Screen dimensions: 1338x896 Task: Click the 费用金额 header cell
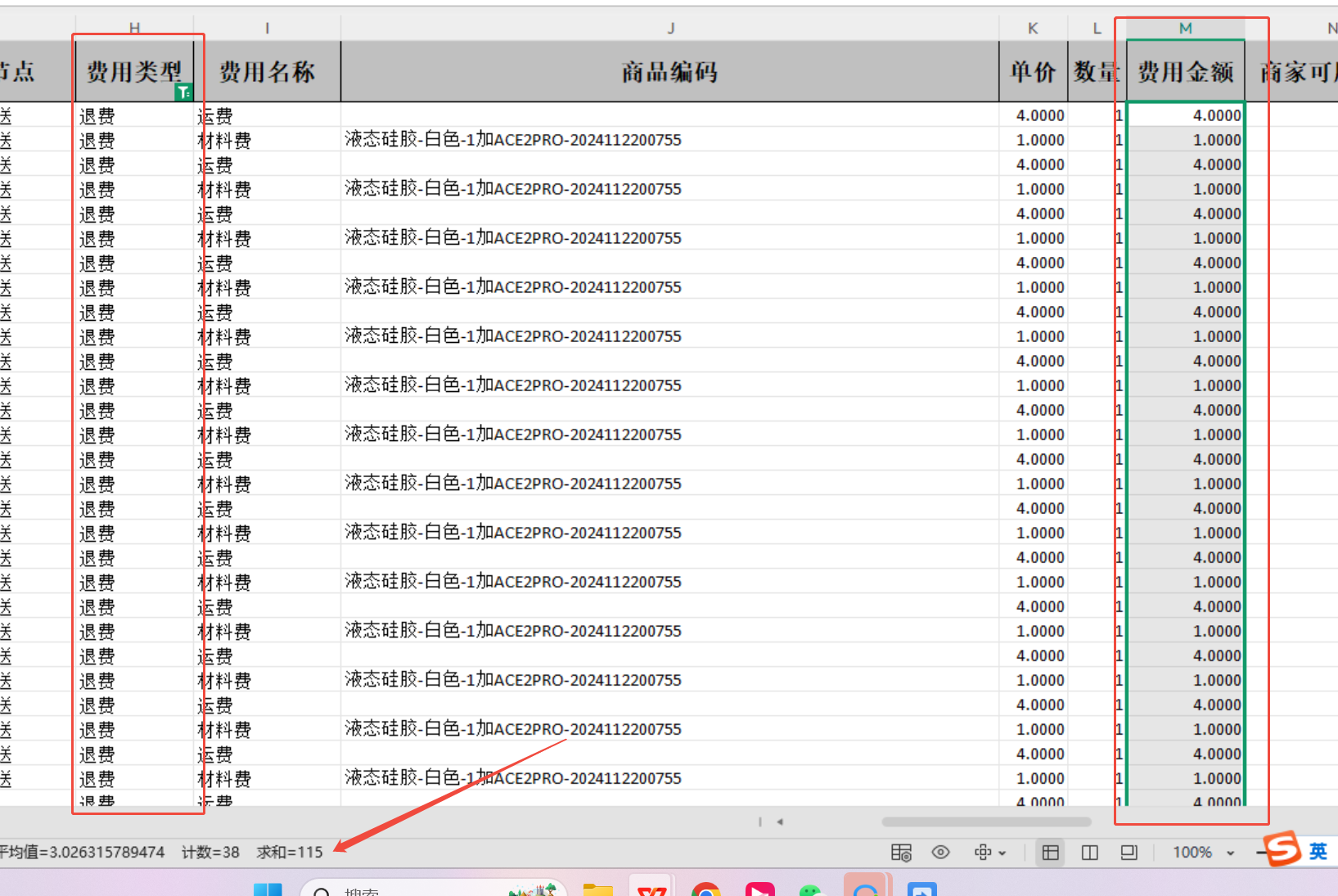tap(1186, 71)
